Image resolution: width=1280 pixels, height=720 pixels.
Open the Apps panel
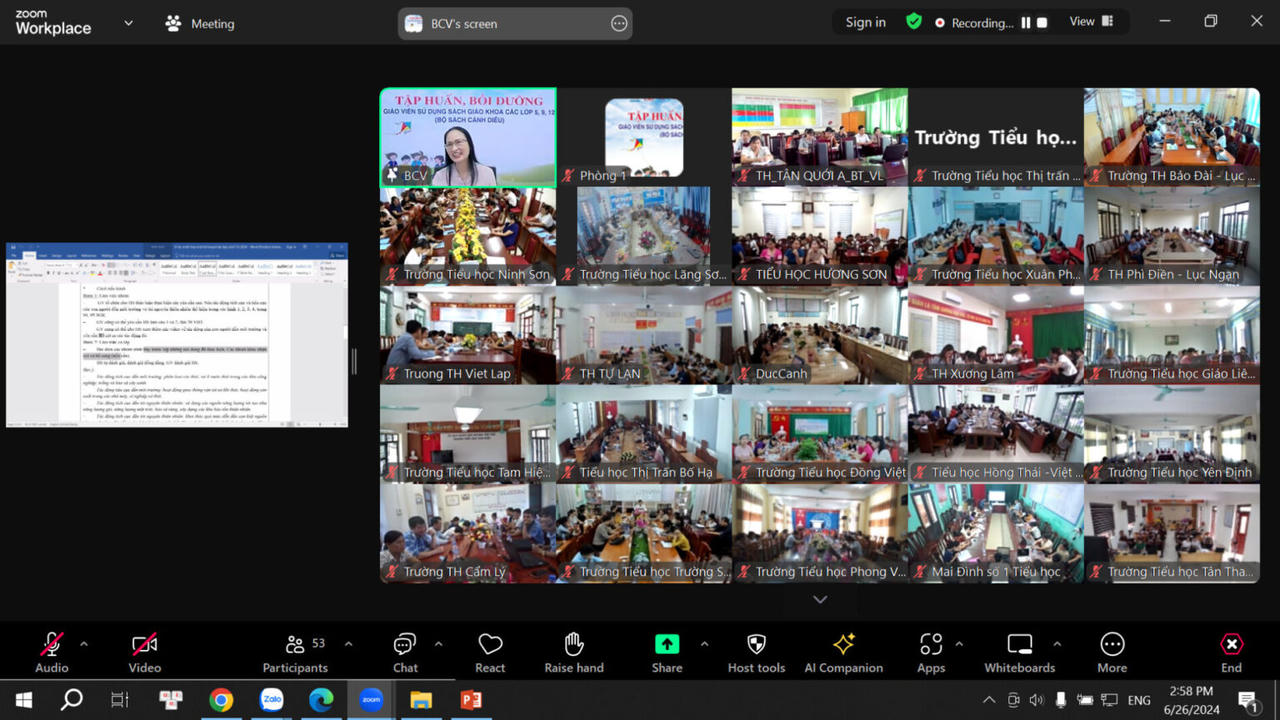click(x=931, y=652)
